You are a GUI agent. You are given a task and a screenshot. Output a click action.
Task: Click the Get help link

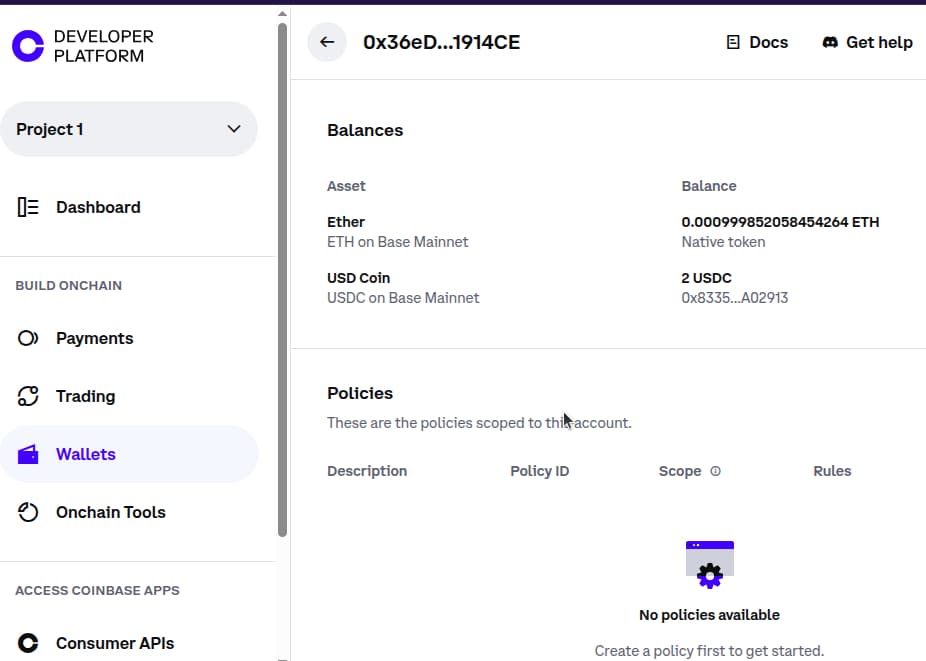coord(879,42)
